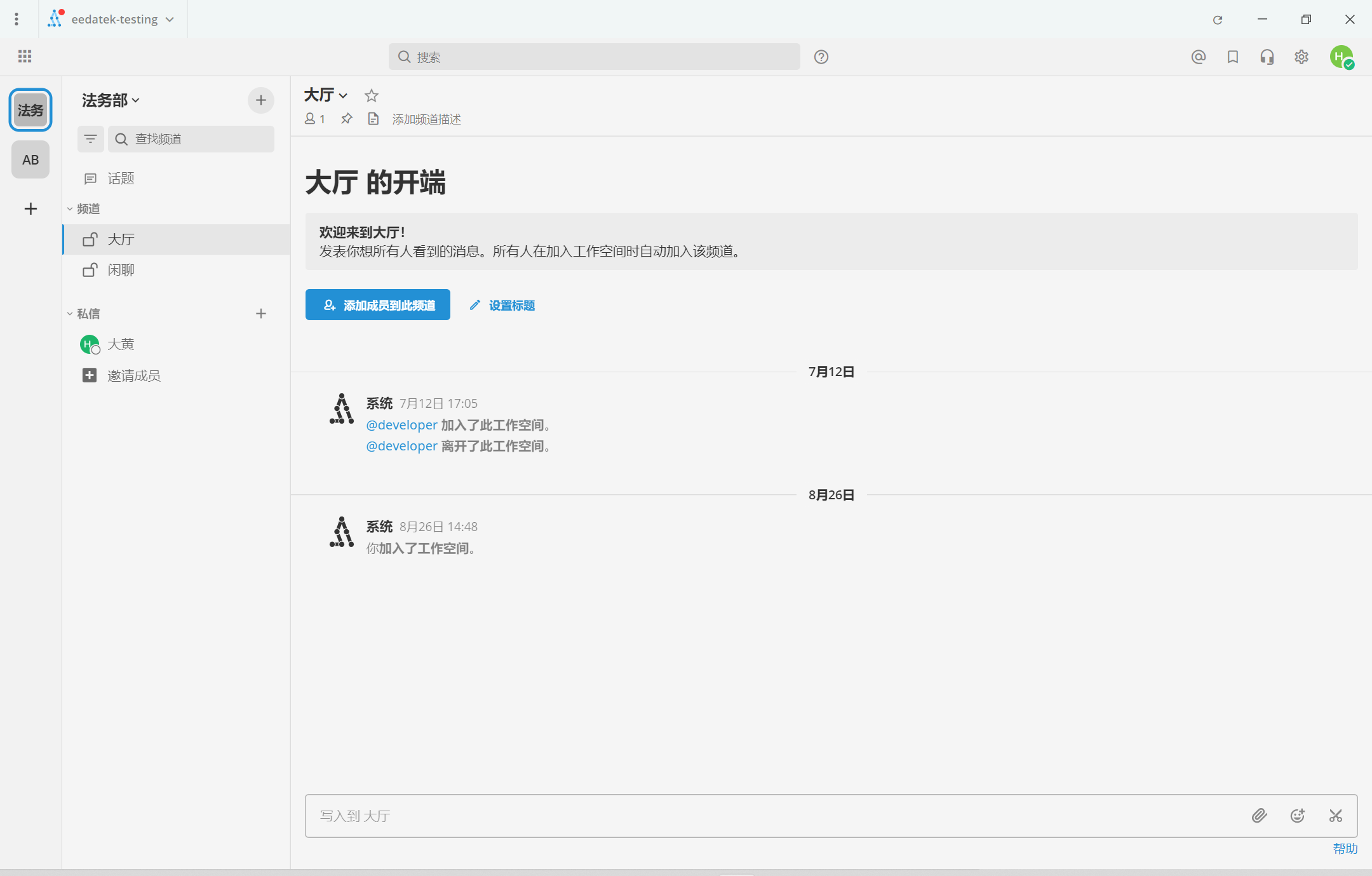Click the 设置标题 link
This screenshot has height=876, width=1372.
pos(511,306)
